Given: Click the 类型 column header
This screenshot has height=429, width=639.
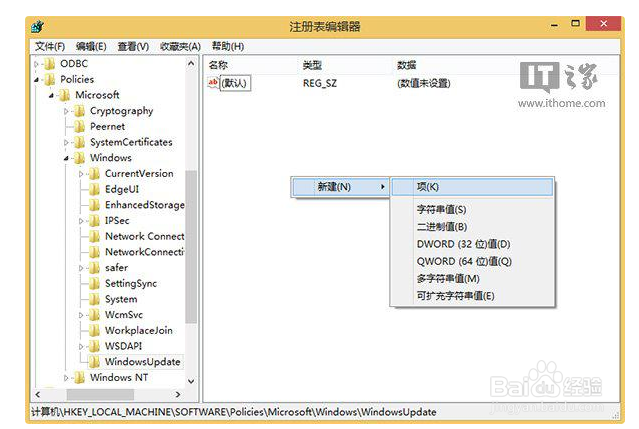Looking at the screenshot, I should [x=313, y=65].
